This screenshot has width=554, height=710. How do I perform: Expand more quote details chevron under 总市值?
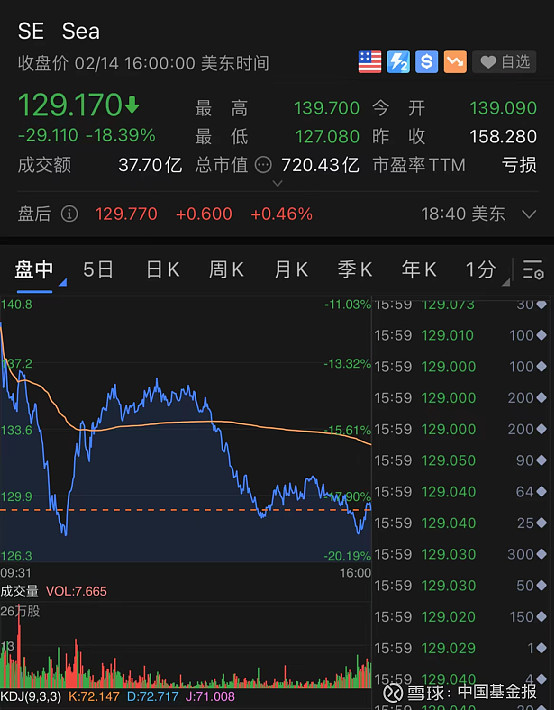(277, 183)
